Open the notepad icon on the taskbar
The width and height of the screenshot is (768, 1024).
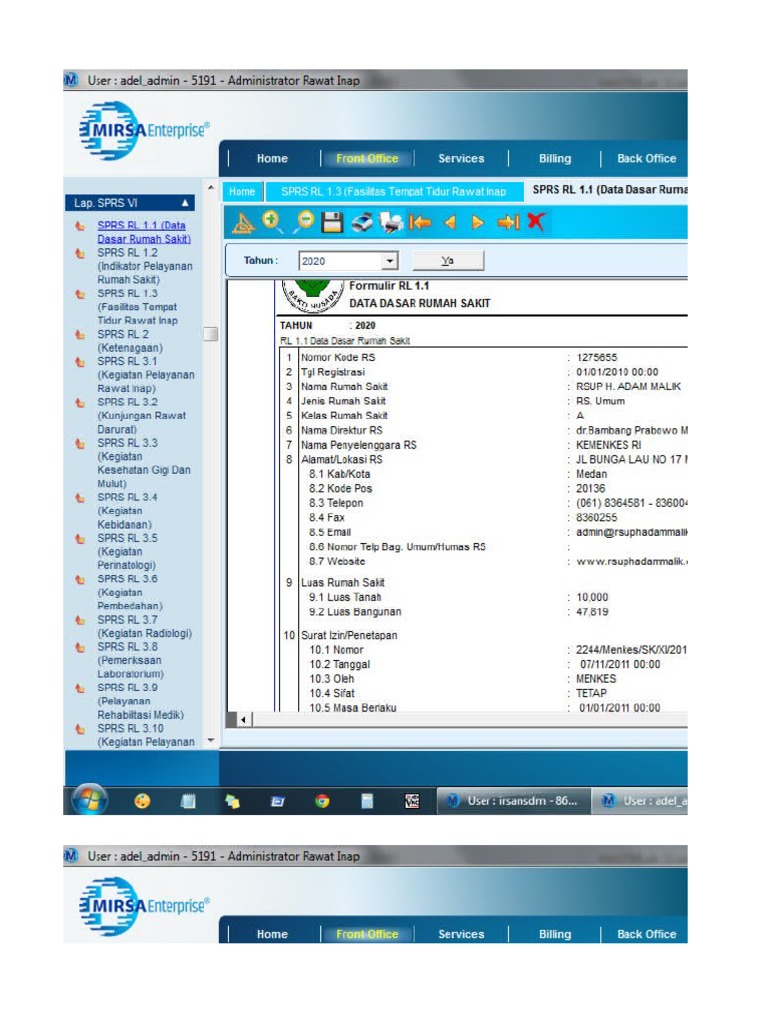point(188,801)
